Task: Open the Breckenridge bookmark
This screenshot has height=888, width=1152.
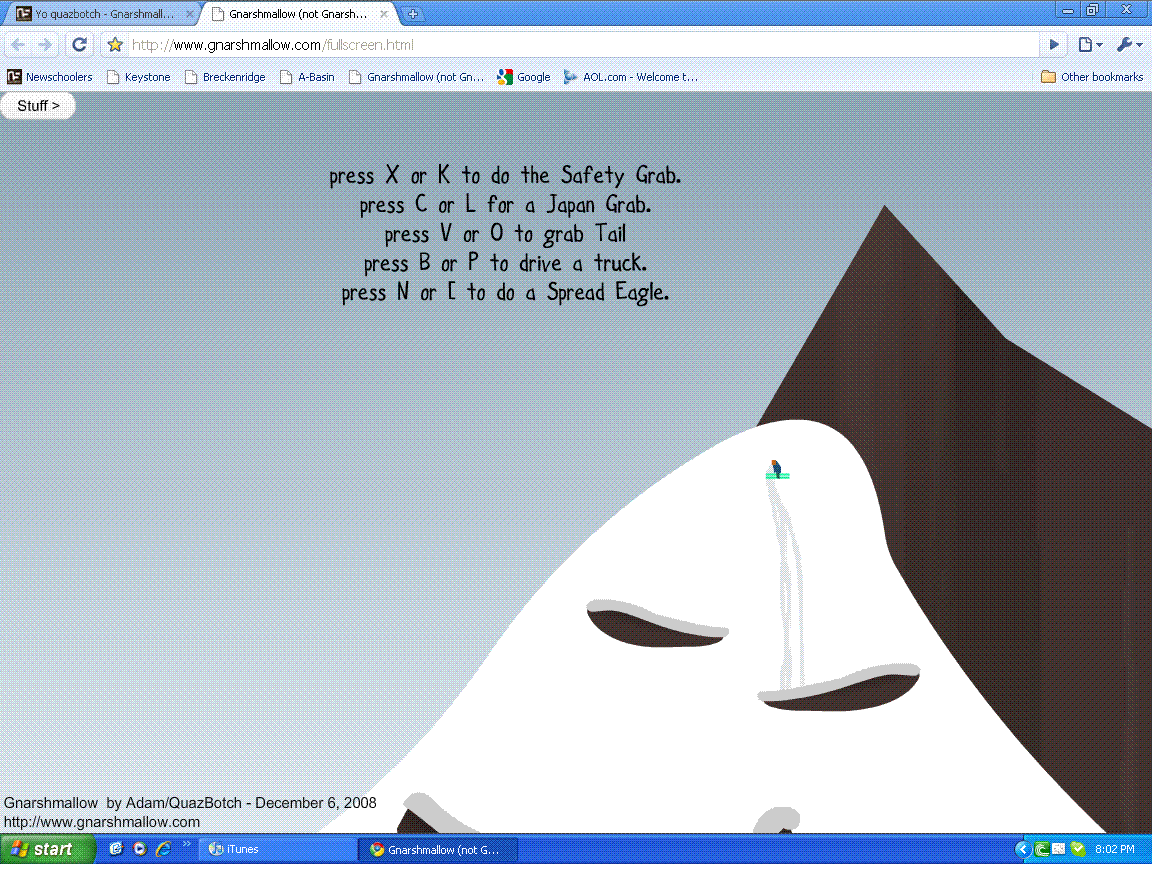Action: coord(224,77)
